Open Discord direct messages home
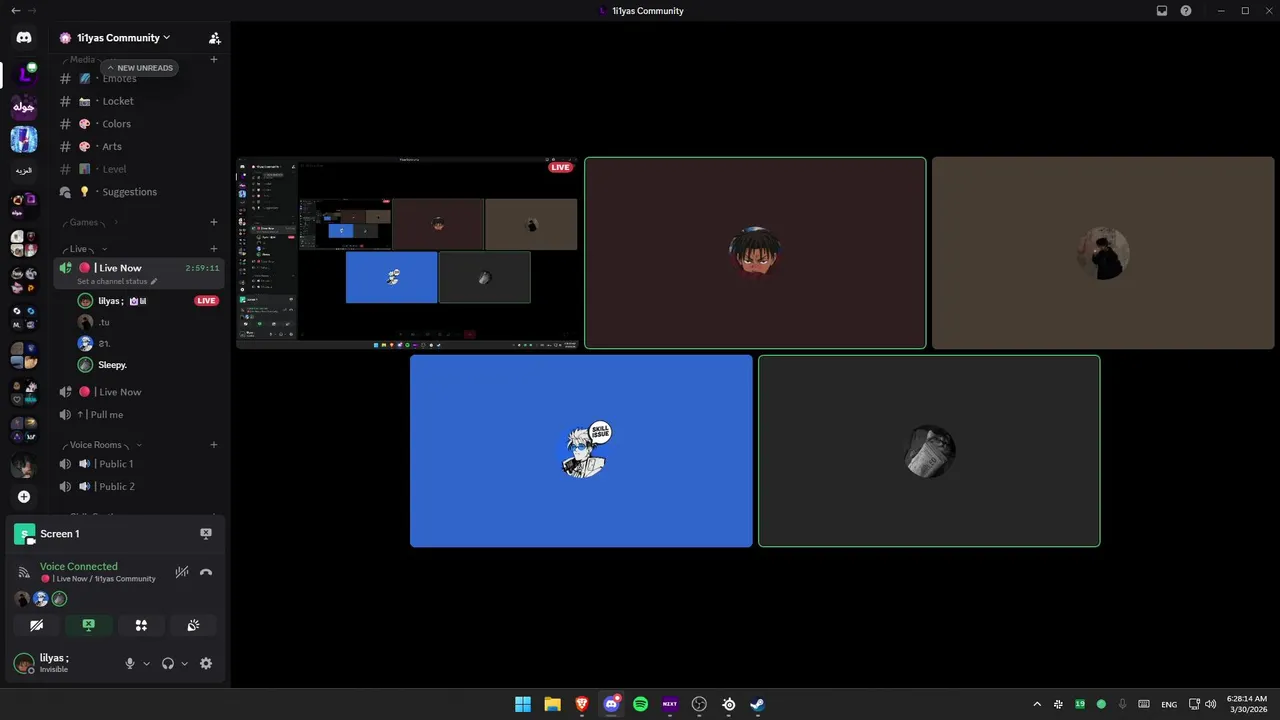This screenshot has width=1280, height=720. [x=24, y=38]
